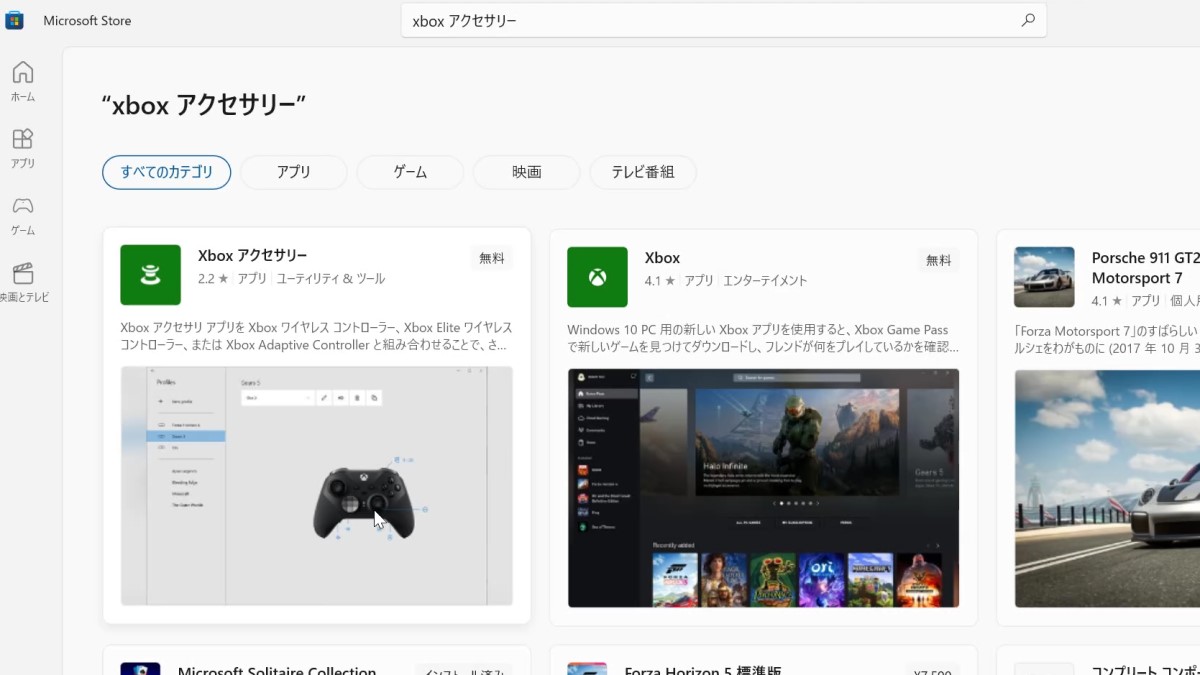Click the 無料 button on Xbox card
This screenshot has width=1200, height=675.
pos(939,260)
